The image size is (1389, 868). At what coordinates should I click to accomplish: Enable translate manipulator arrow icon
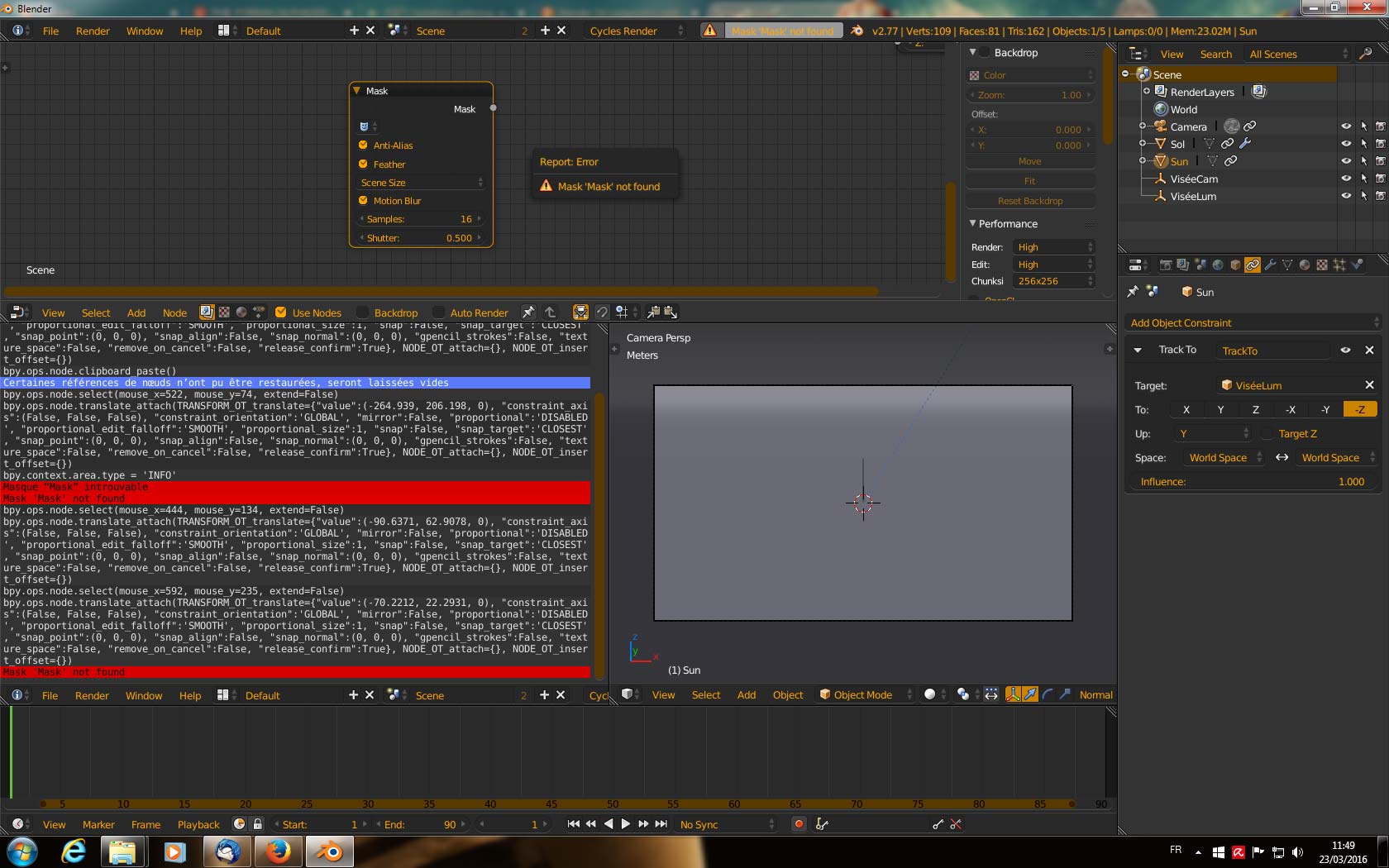point(1030,694)
